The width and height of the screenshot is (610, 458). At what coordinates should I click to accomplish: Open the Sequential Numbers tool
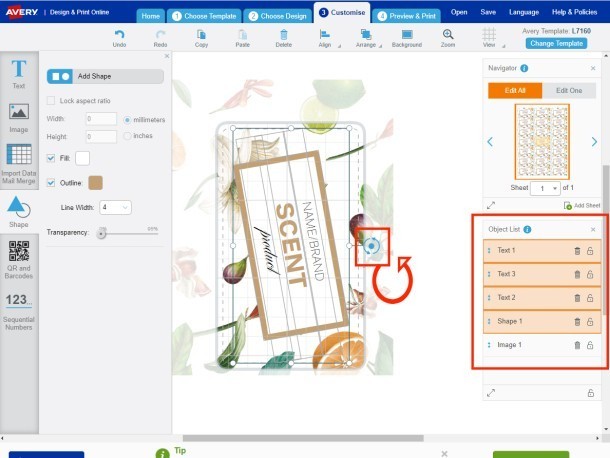click(18, 305)
